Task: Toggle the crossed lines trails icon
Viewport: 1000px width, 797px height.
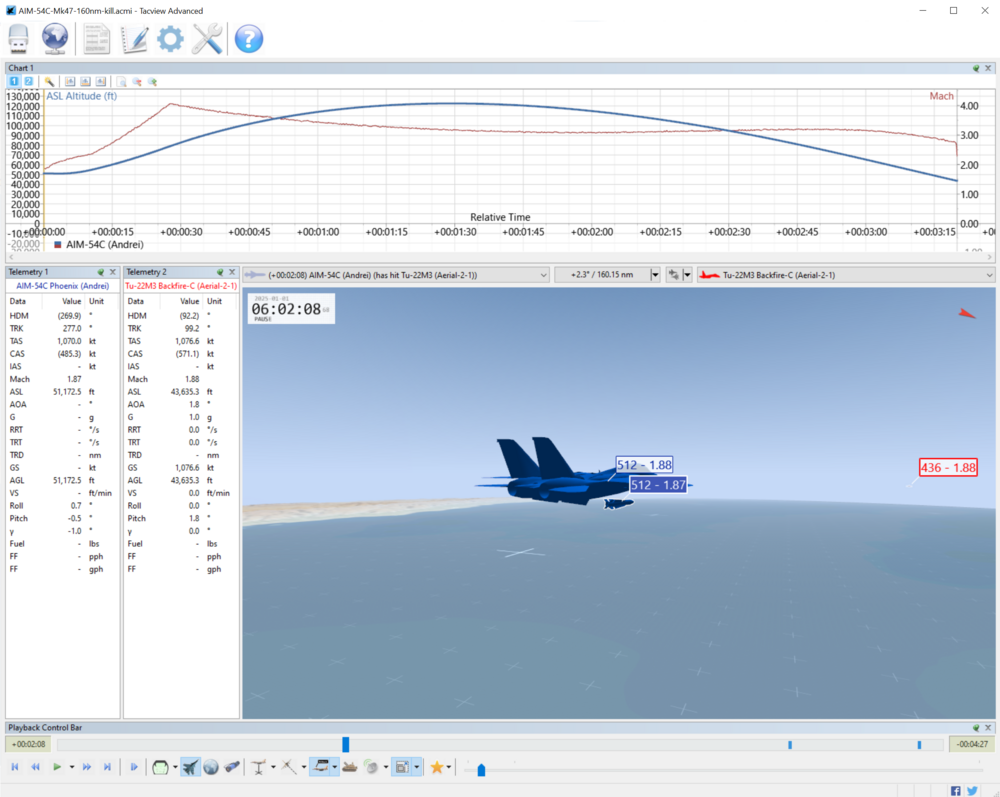Action: tap(288, 767)
